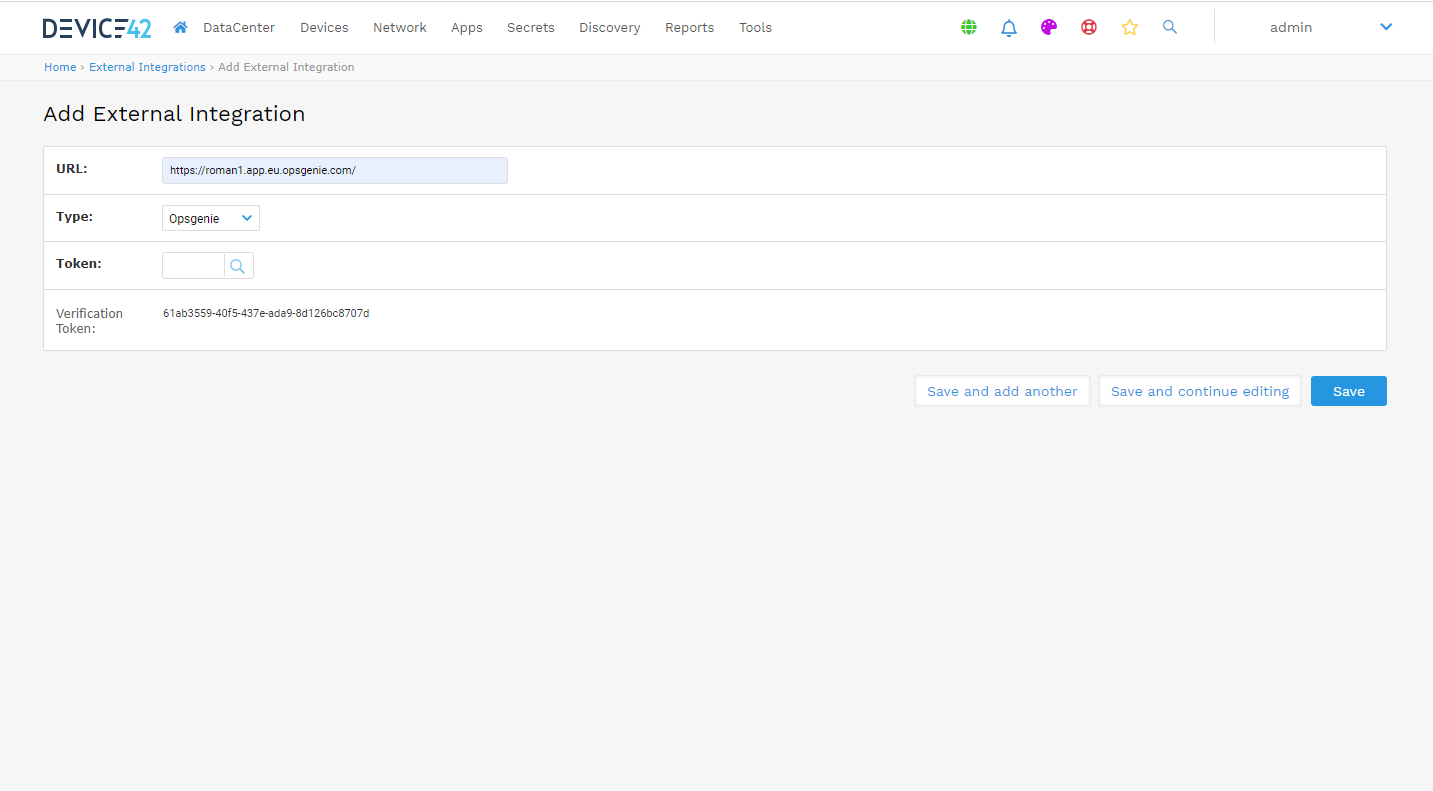Viewport: 1433px width, 791px height.
Task: Open the red lifebuoy help icon
Action: pos(1089,28)
